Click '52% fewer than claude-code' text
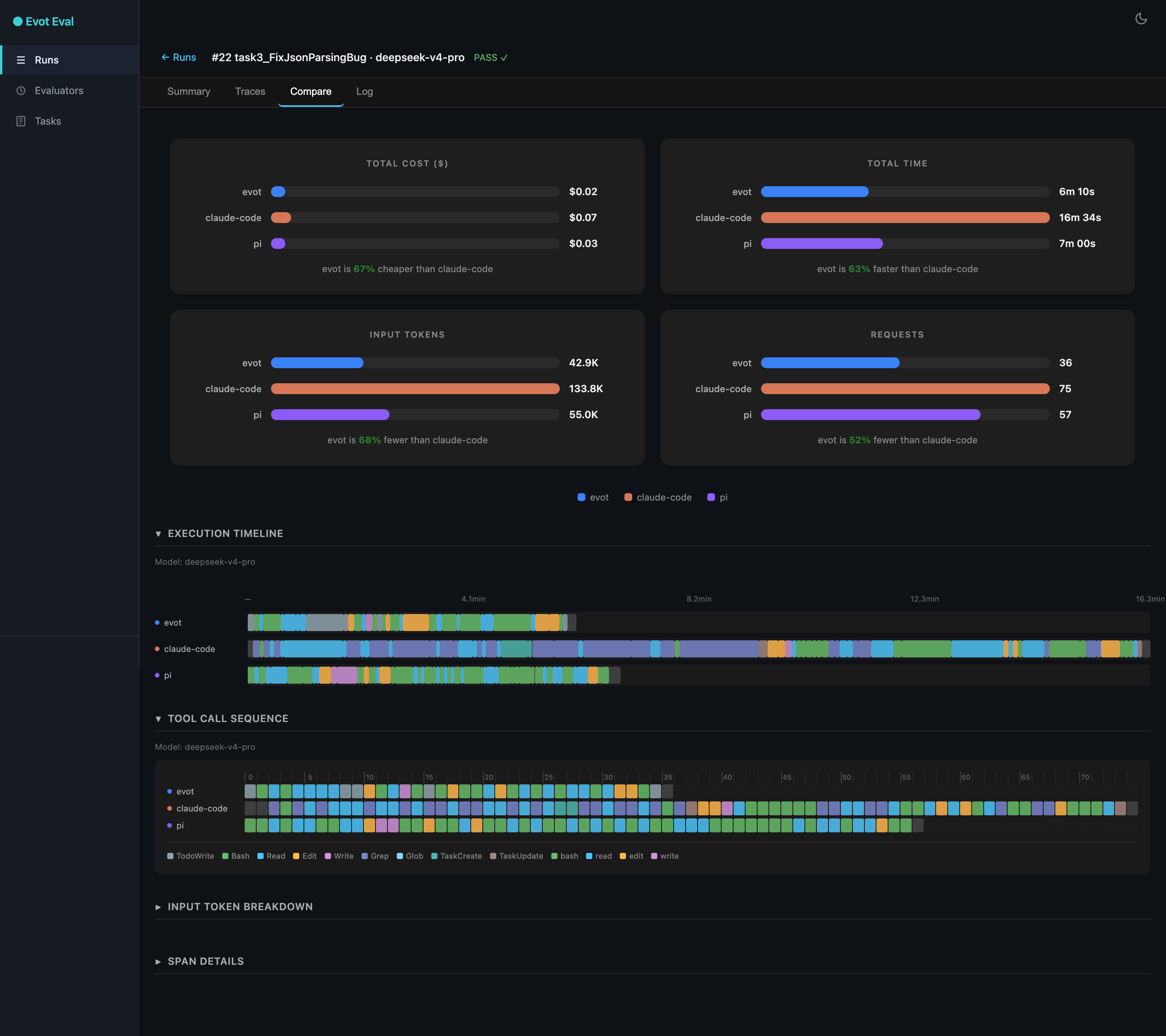1166x1036 pixels. 913,440
